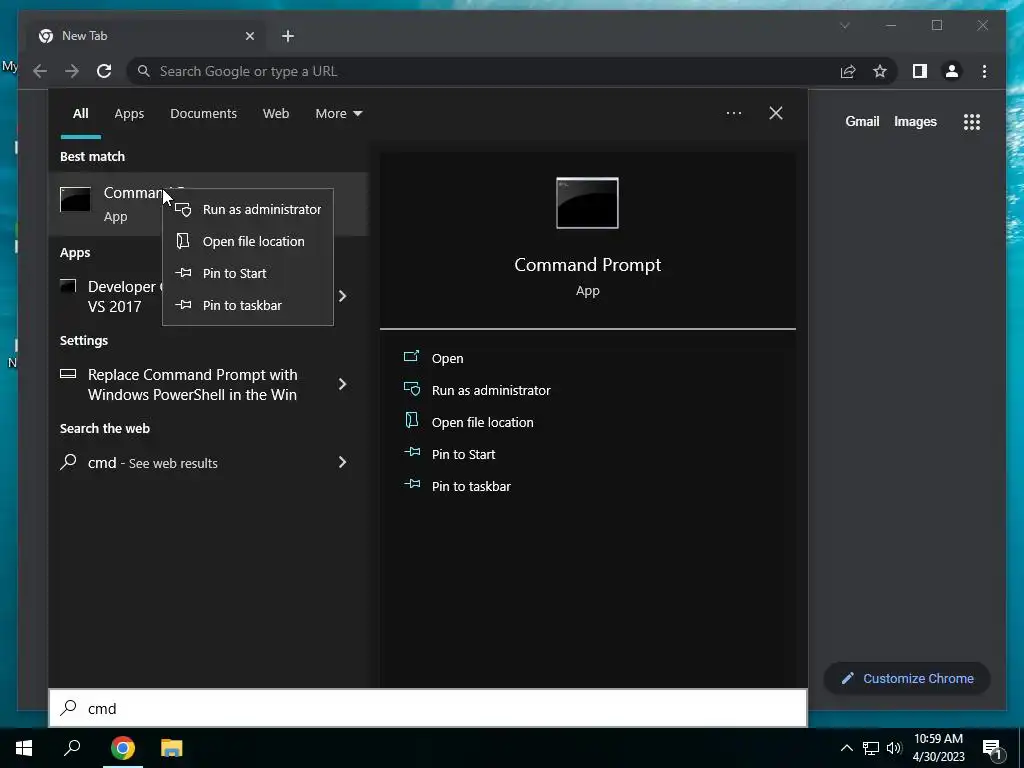Expand Developer Command Prompt VS 2017 arrow

pyautogui.click(x=342, y=296)
